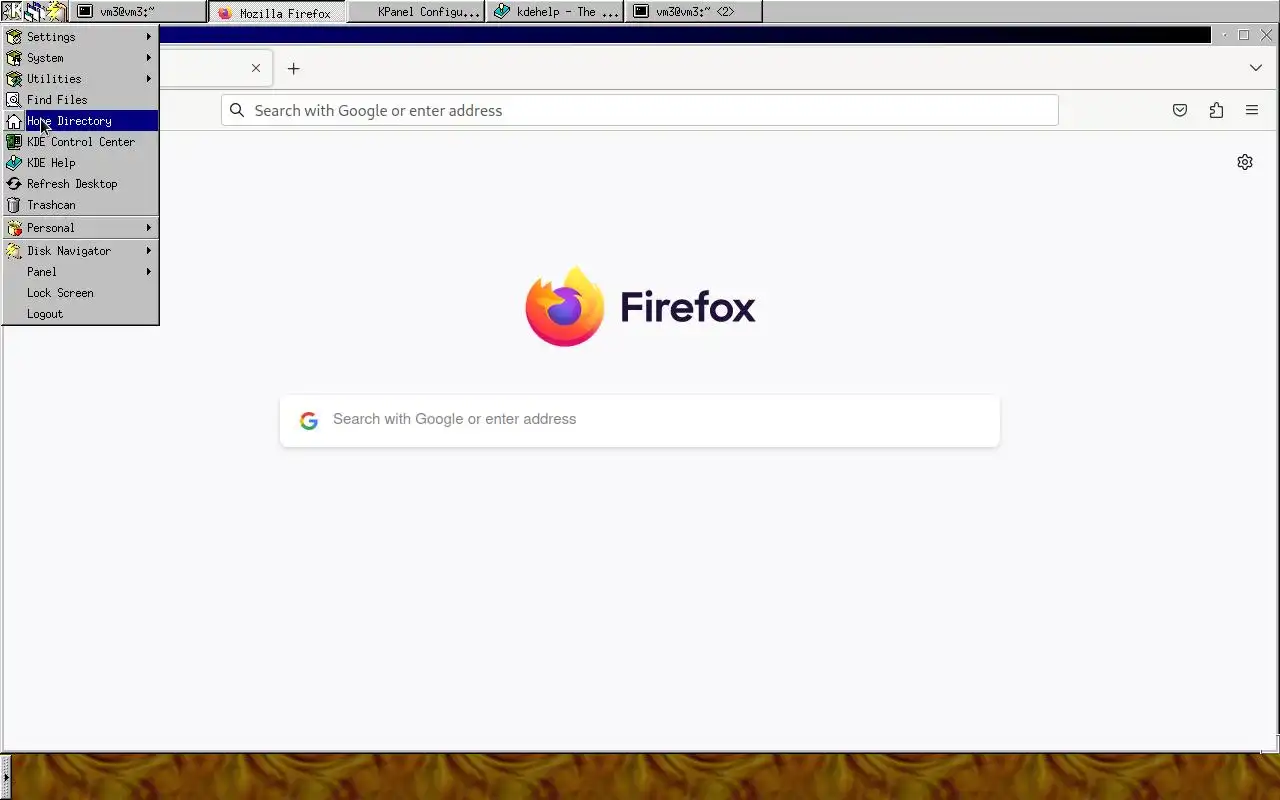Click the Firefox address bar
Viewport: 1280px width, 800px height.
(x=640, y=110)
